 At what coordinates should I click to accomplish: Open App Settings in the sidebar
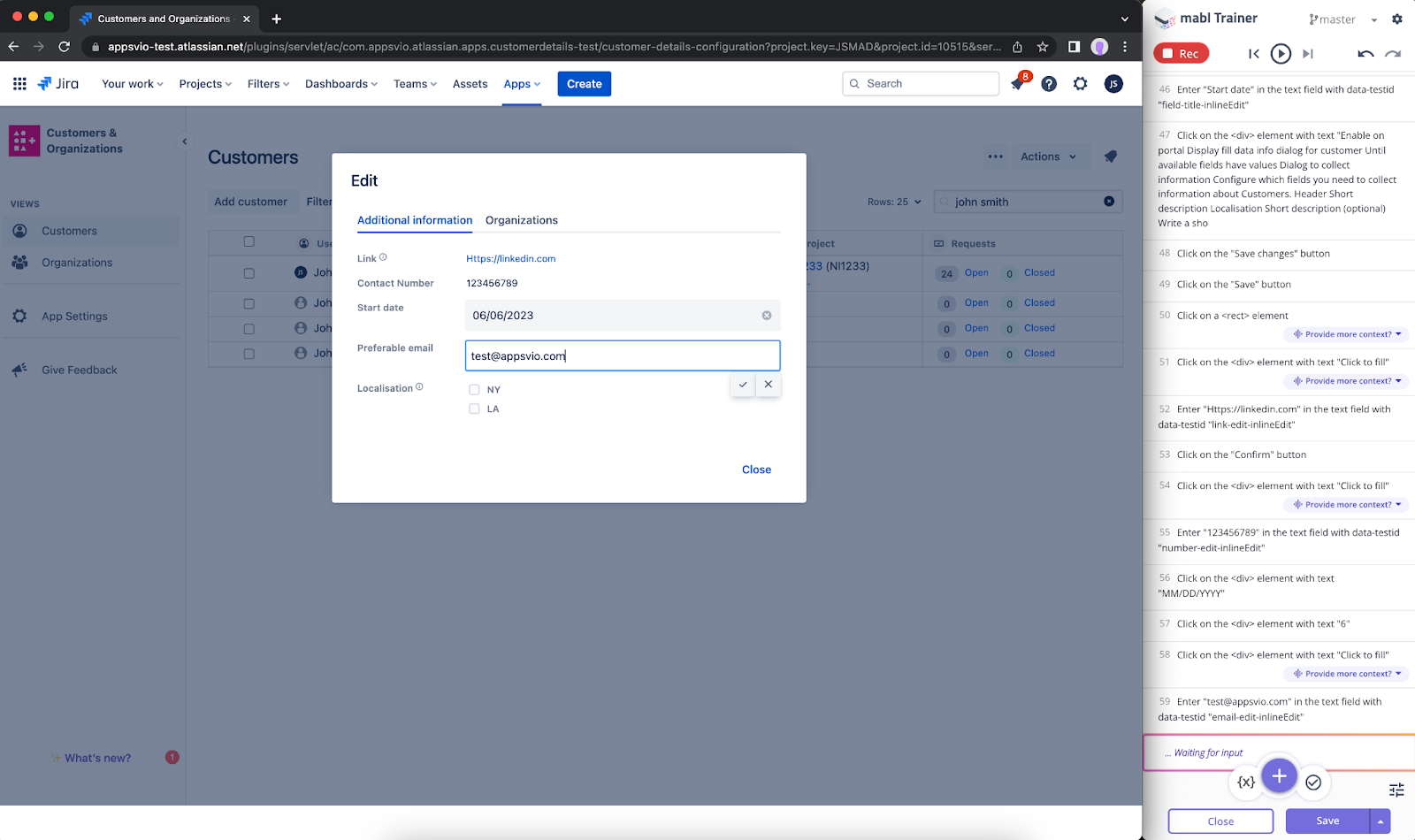[90, 317]
